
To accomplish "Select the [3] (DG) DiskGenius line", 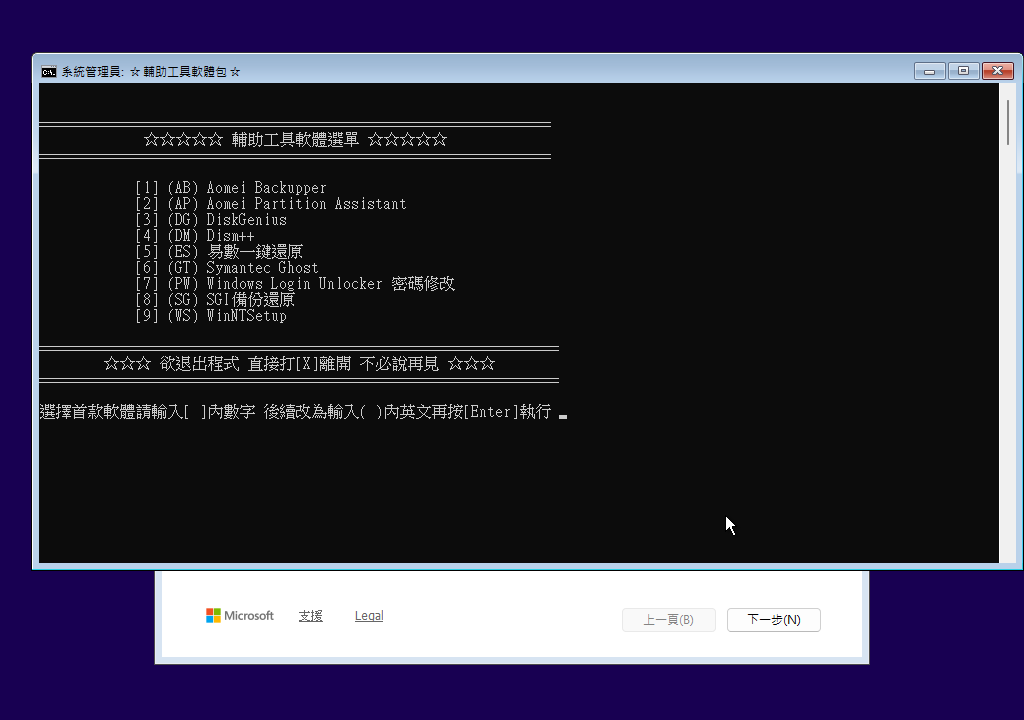I will [211, 220].
